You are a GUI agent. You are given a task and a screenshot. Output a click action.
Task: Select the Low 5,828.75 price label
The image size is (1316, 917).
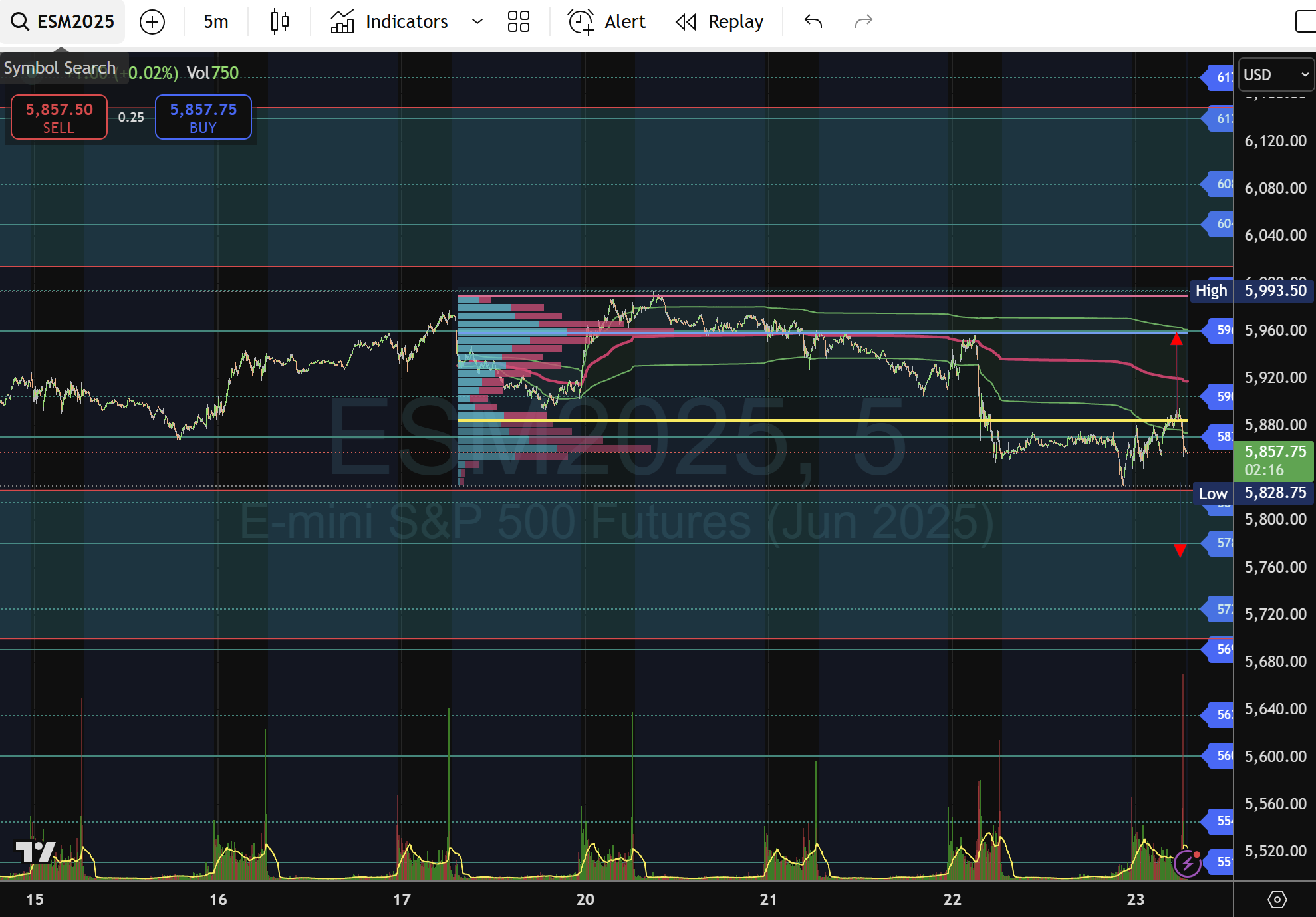click(1253, 493)
